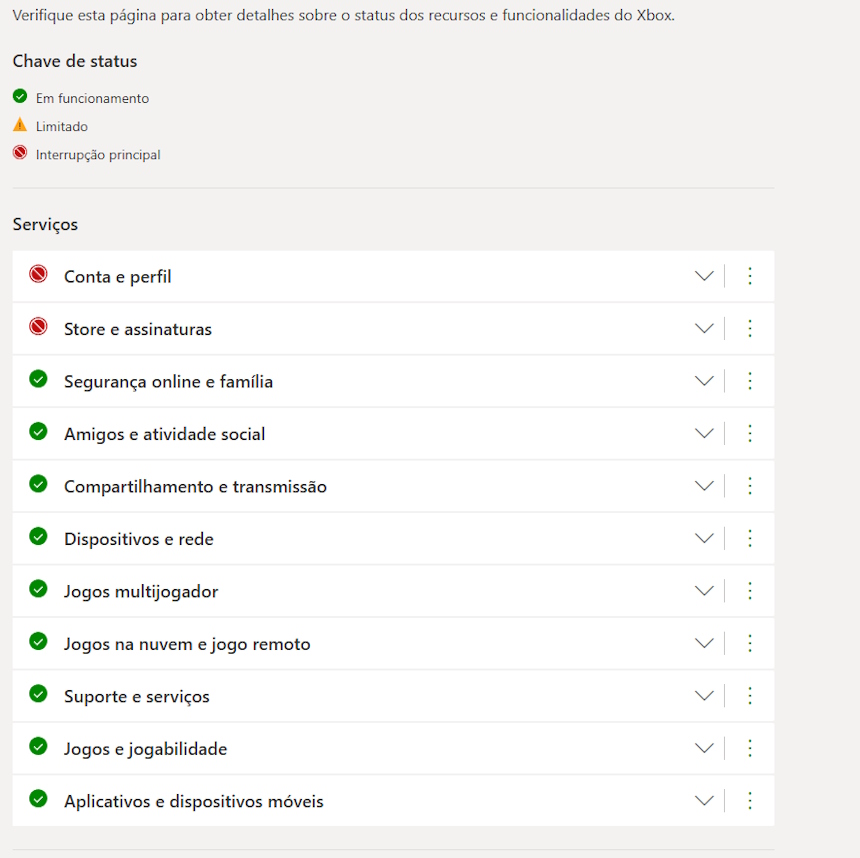
Task: Select the Amigos e atividade social label
Action: click(165, 434)
